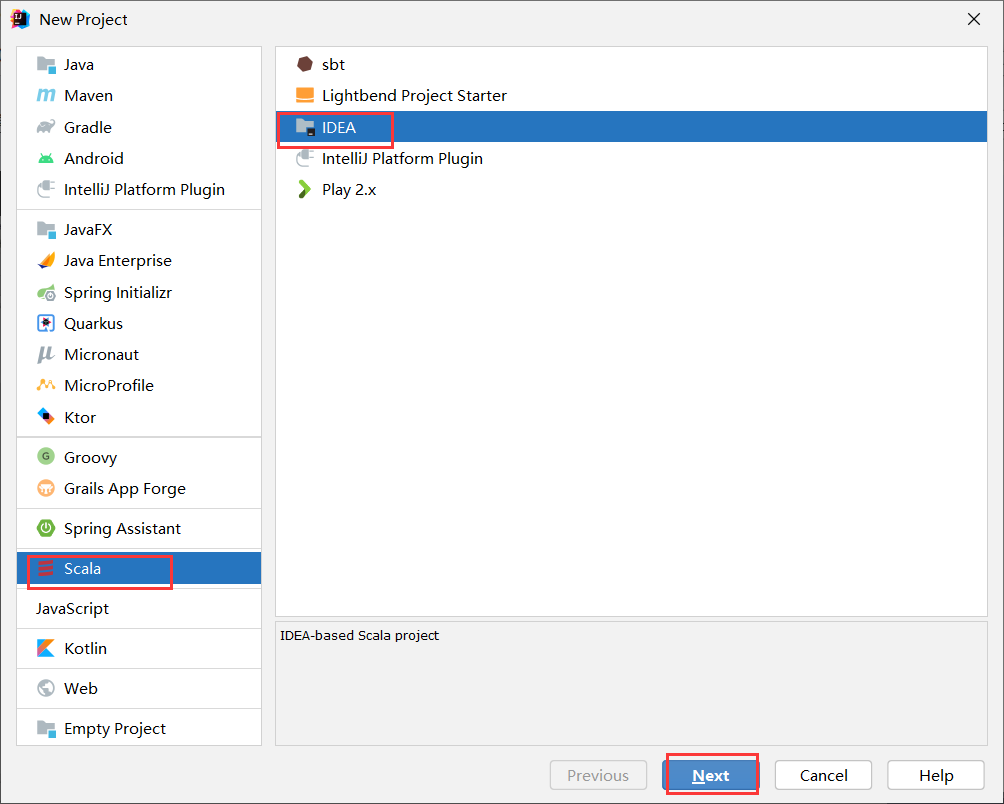This screenshot has width=1004, height=804.
Task: Click the Micronaut mu icon
Action: tap(46, 354)
